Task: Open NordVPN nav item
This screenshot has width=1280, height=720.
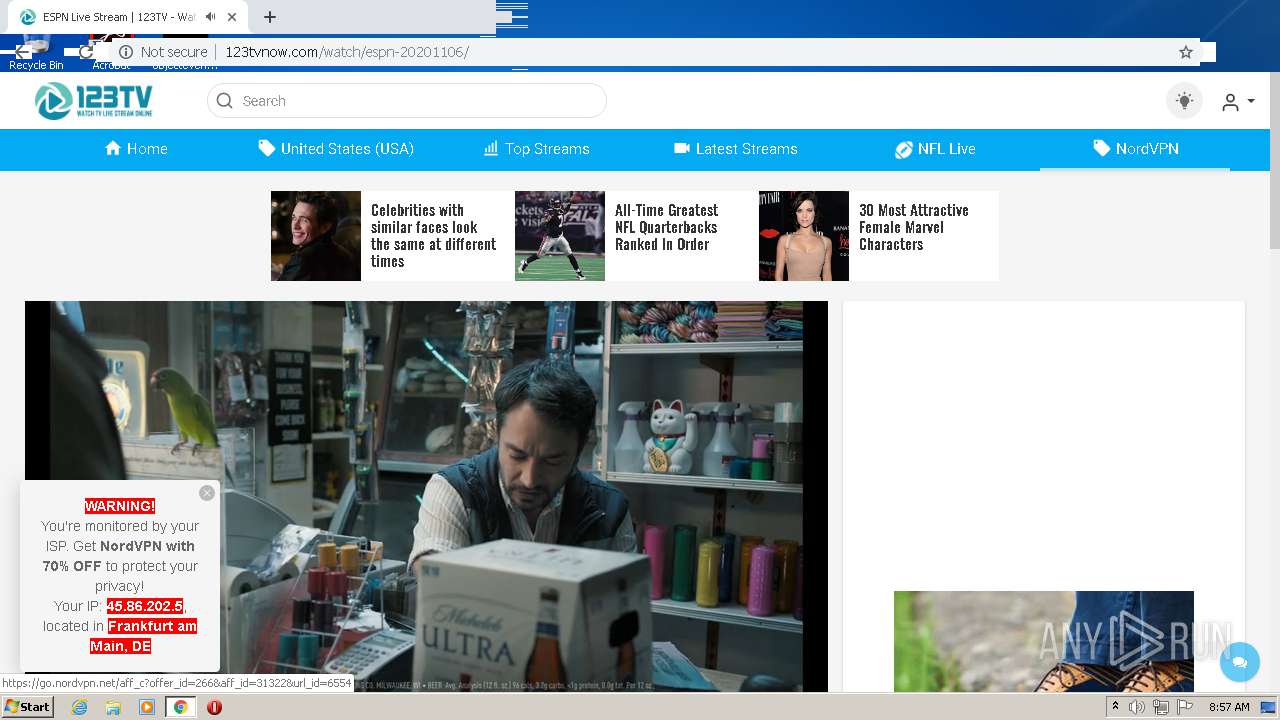Action: click(1135, 149)
